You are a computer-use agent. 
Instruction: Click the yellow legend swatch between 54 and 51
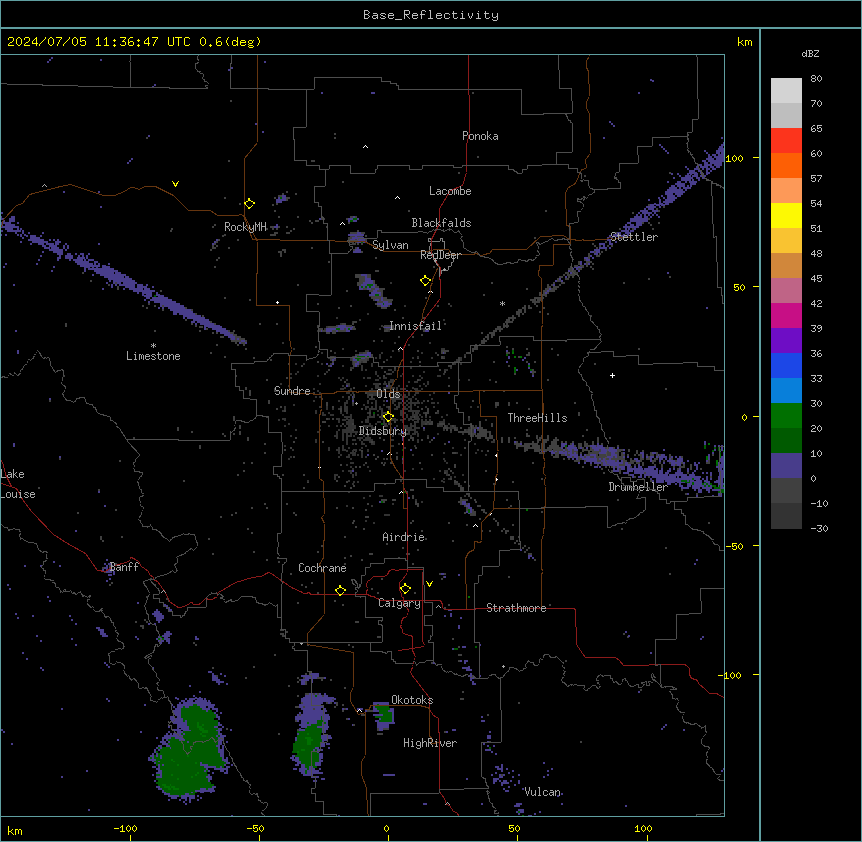pyautogui.click(x=786, y=215)
